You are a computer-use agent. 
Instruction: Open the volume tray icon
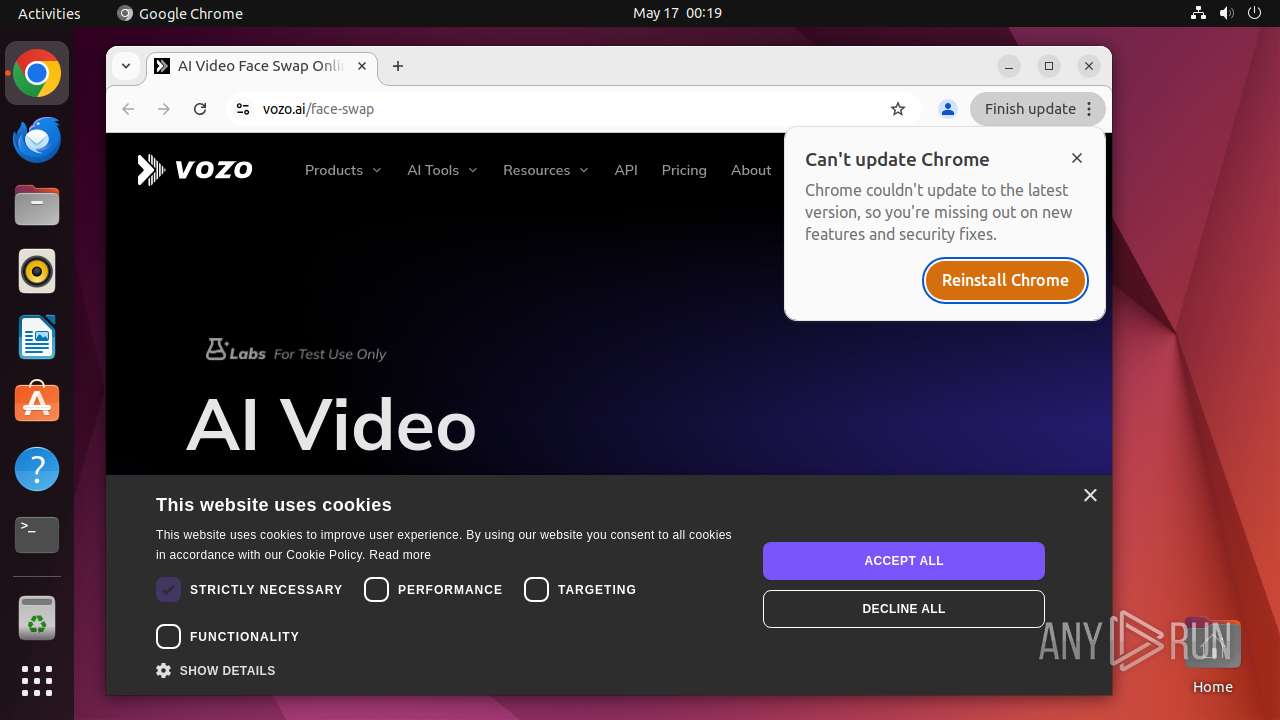coord(1227,13)
